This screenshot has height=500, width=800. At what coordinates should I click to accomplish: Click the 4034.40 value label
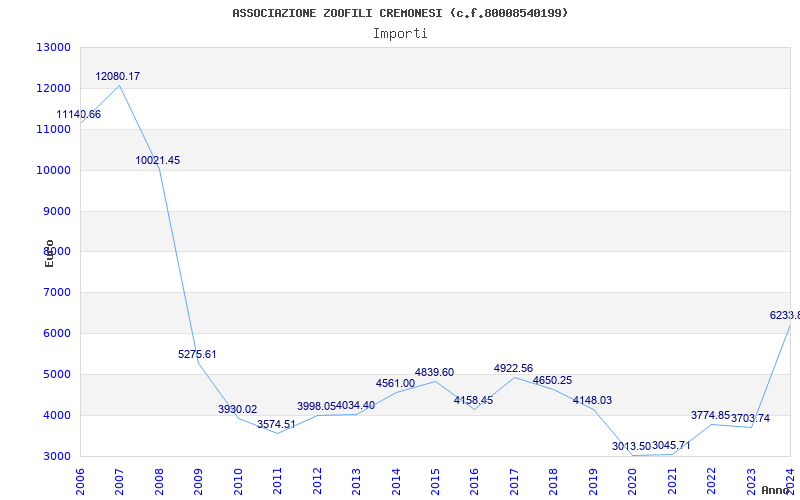point(356,406)
